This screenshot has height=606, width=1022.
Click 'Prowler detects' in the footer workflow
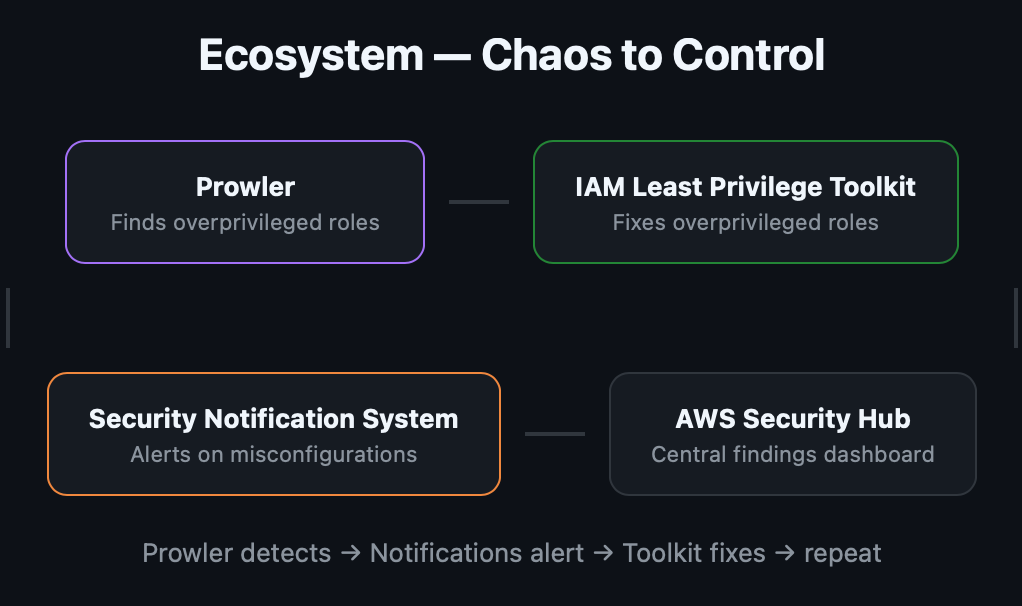(236, 553)
